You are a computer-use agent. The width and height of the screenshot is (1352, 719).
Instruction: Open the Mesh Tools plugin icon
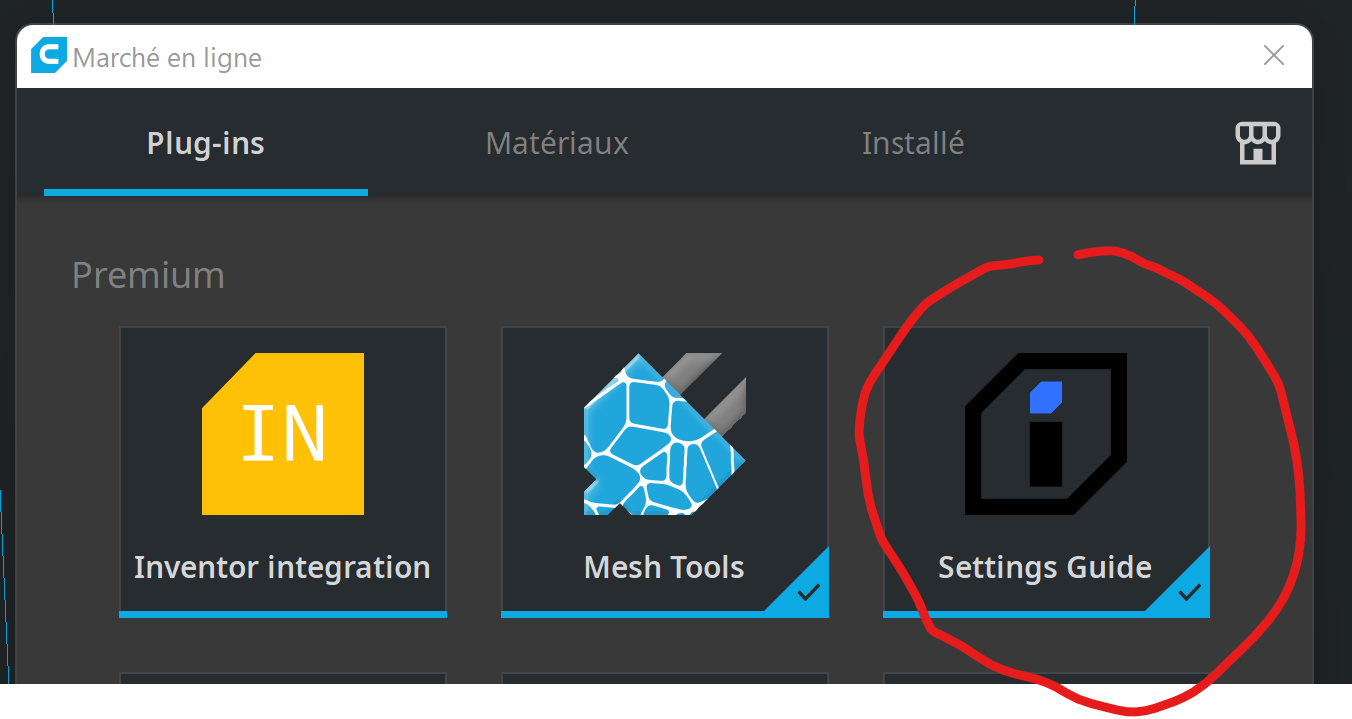tap(665, 434)
